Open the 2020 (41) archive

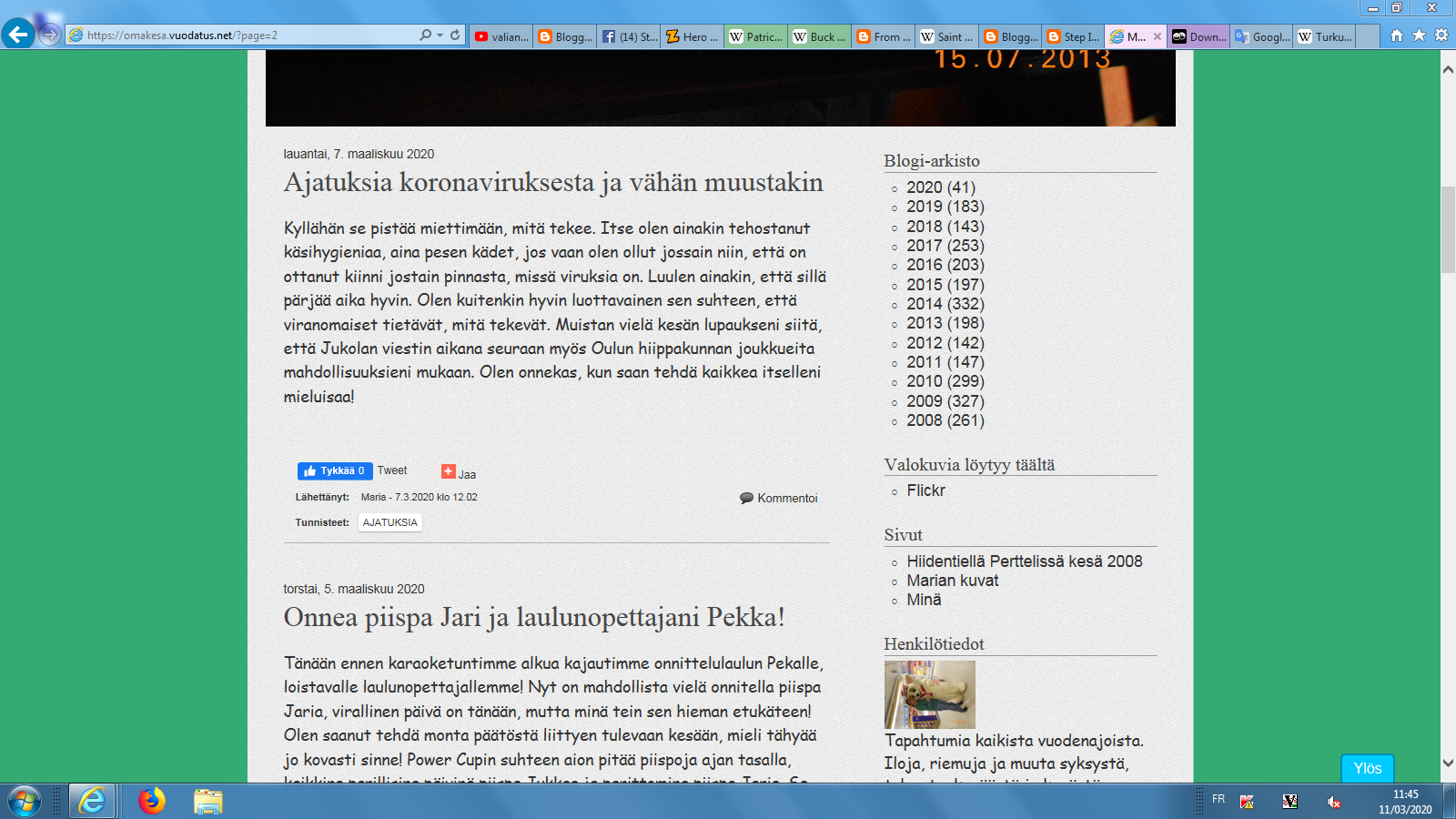tap(941, 187)
